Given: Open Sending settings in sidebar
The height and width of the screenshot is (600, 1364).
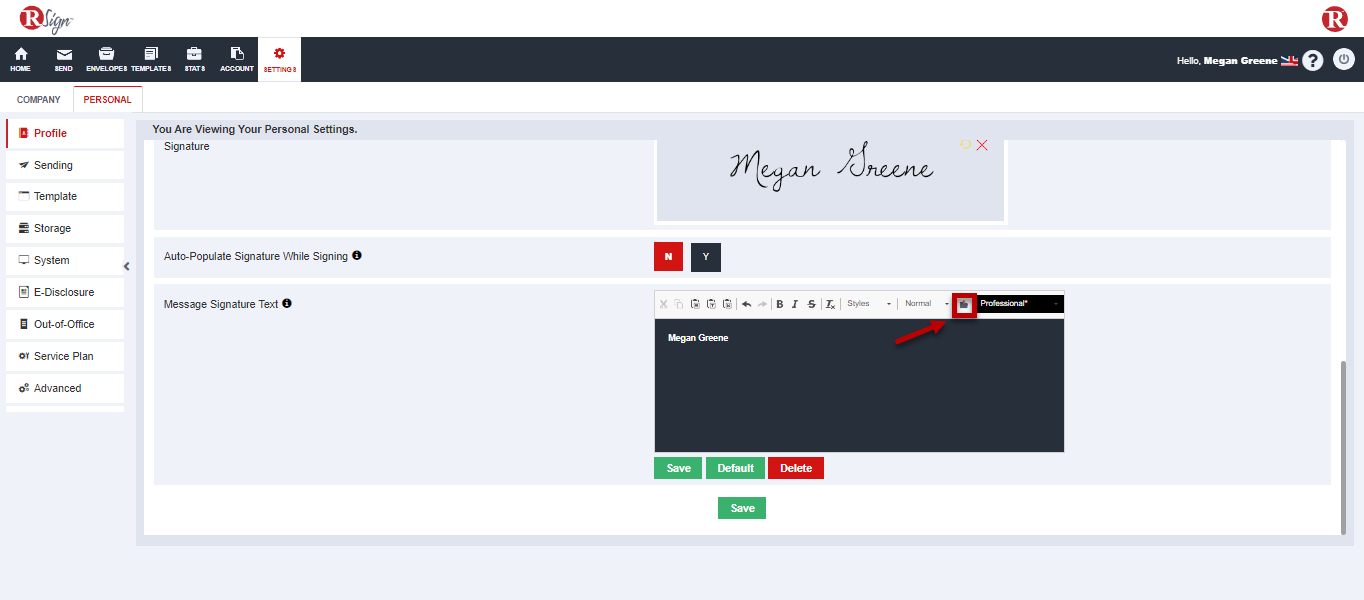Looking at the screenshot, I should 65,165.
